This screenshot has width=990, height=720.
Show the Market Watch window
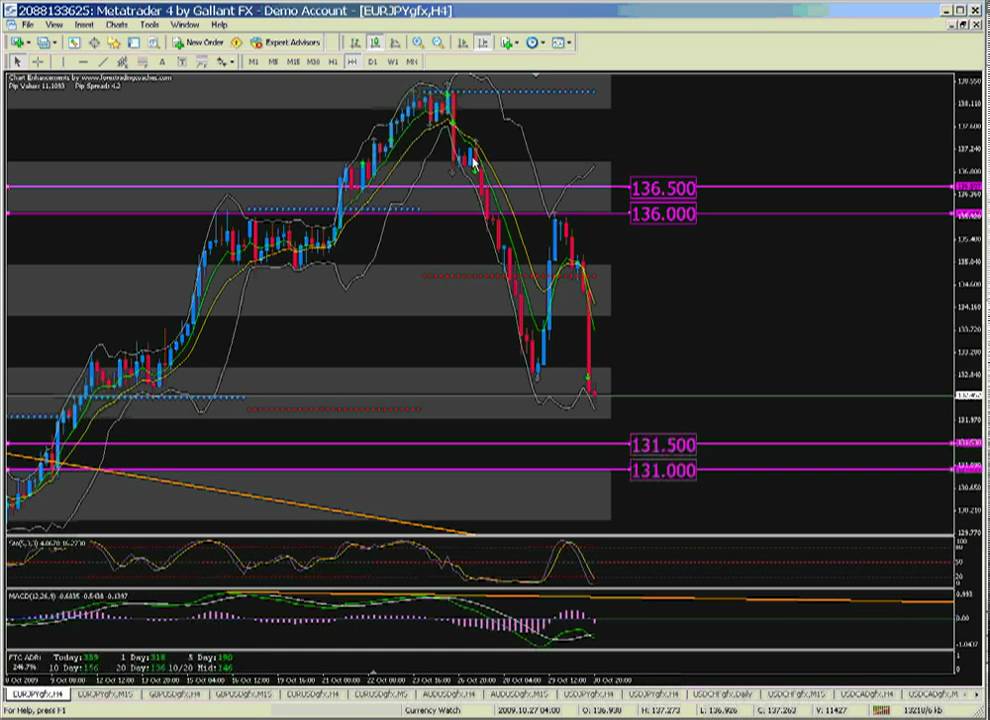point(74,42)
